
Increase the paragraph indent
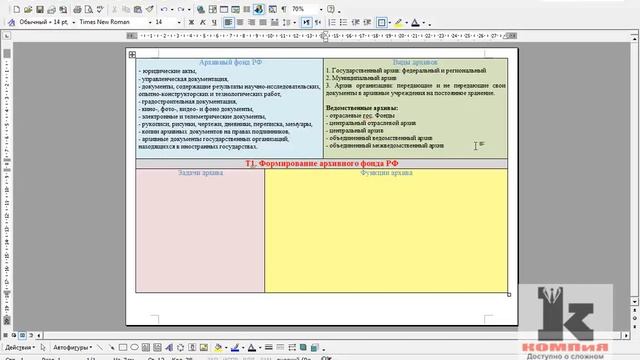367,22
